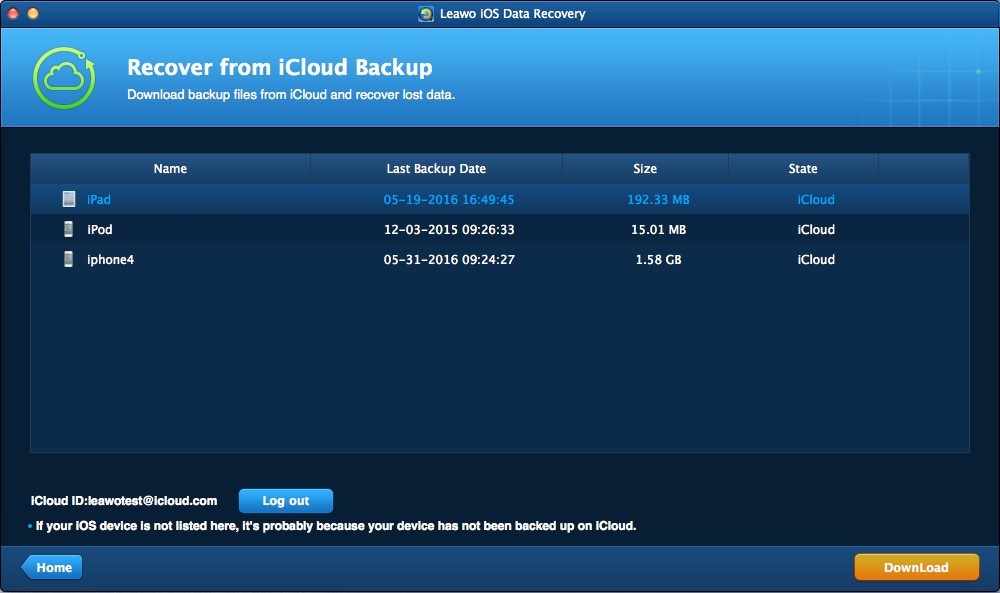Sort by Last Backup Date column
The width and height of the screenshot is (1000, 593).
point(436,169)
